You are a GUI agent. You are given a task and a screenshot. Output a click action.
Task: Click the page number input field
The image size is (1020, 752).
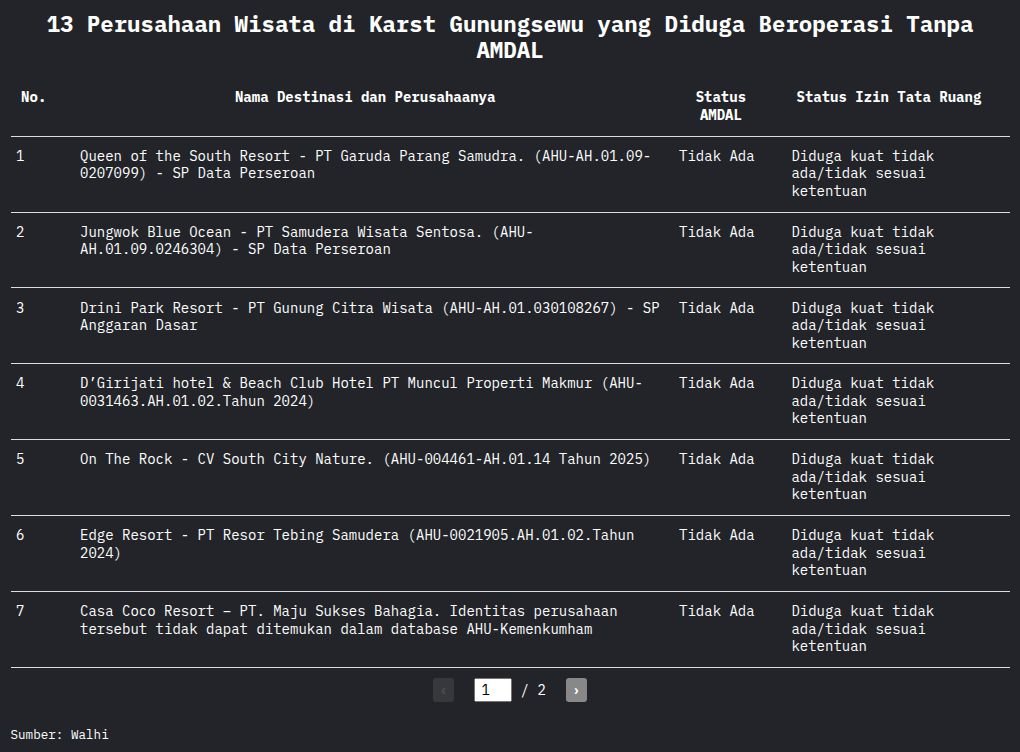tap(492, 690)
